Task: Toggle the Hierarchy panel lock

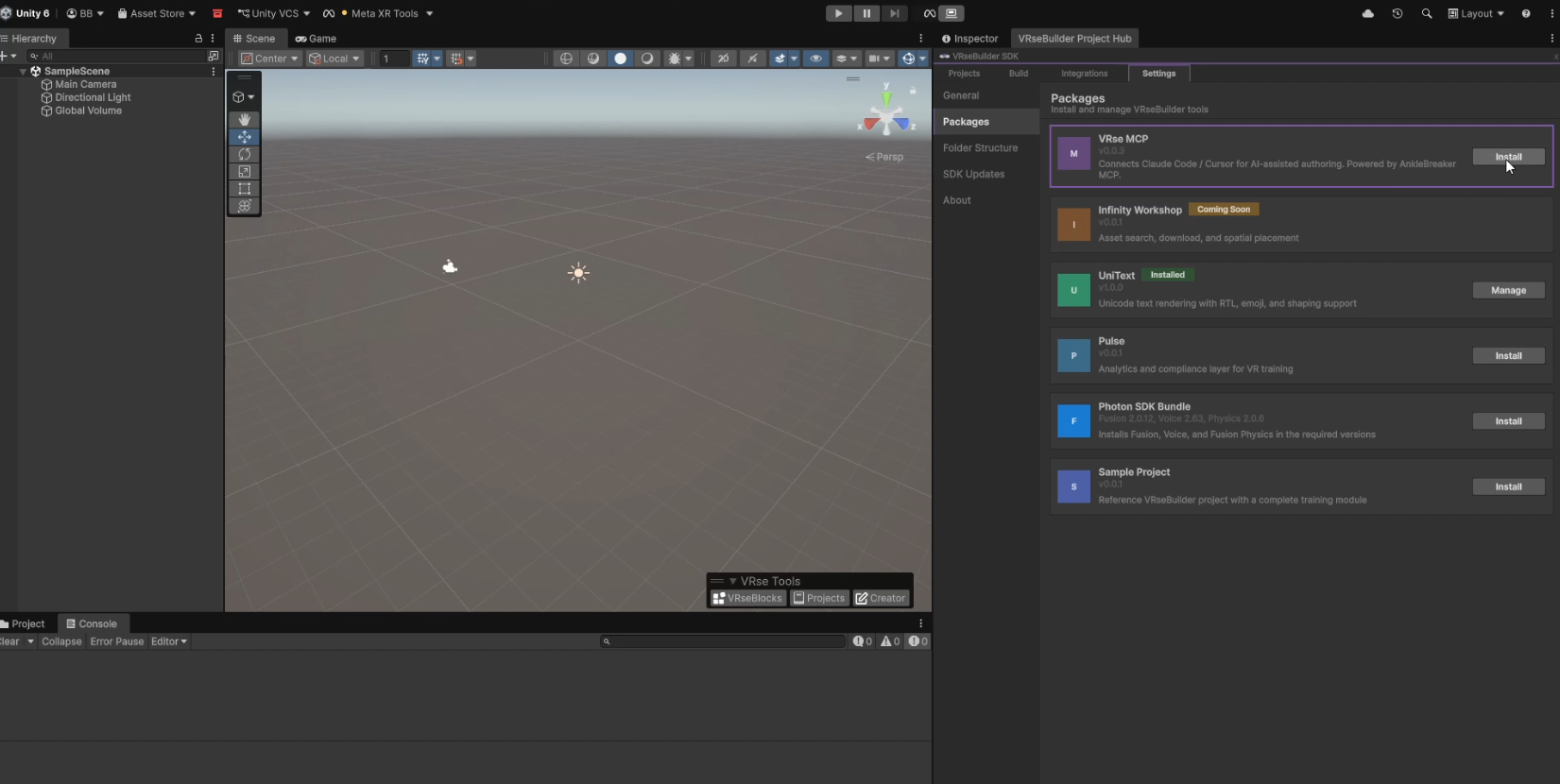Action: (x=198, y=39)
